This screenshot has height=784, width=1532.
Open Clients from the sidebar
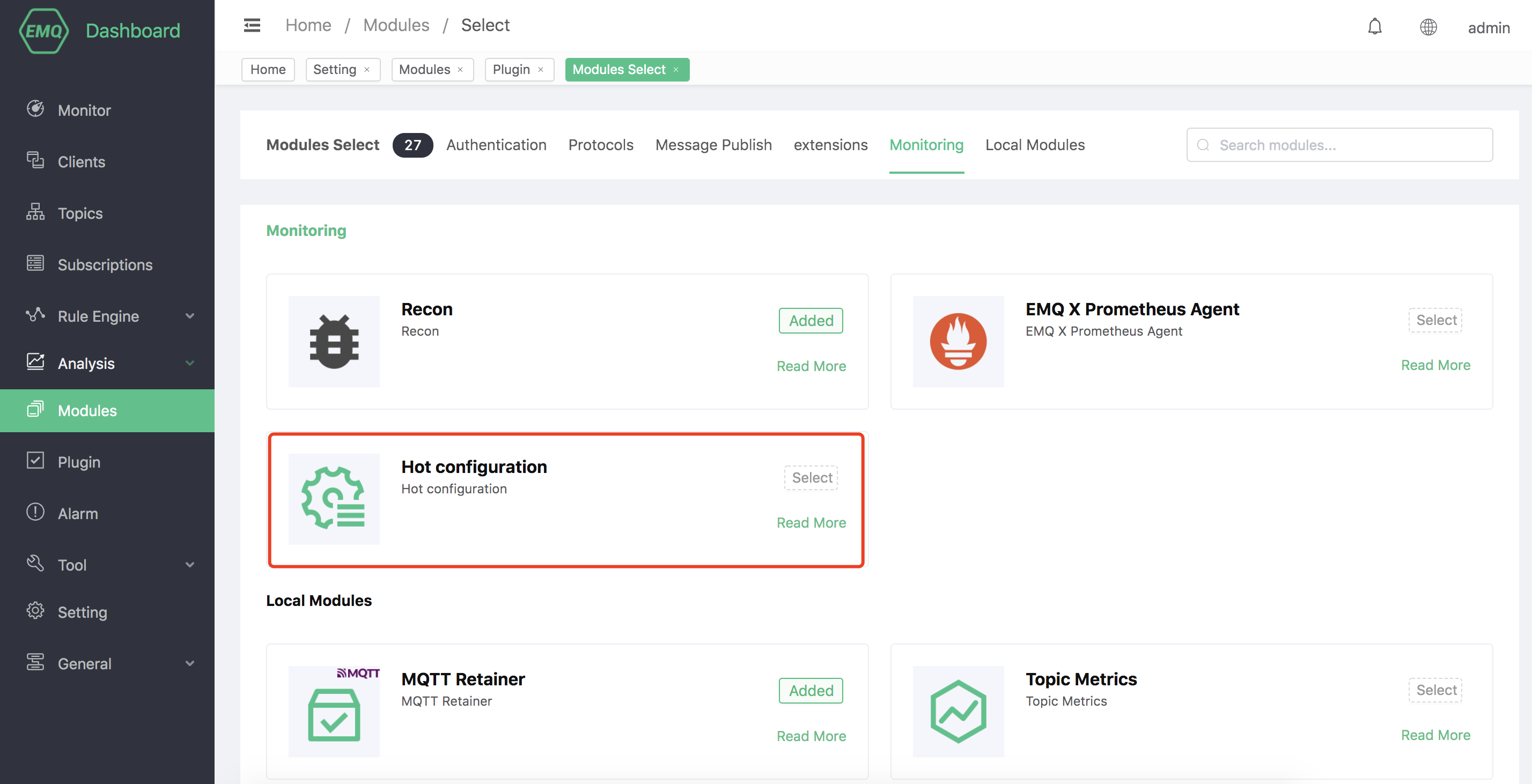tap(107, 161)
